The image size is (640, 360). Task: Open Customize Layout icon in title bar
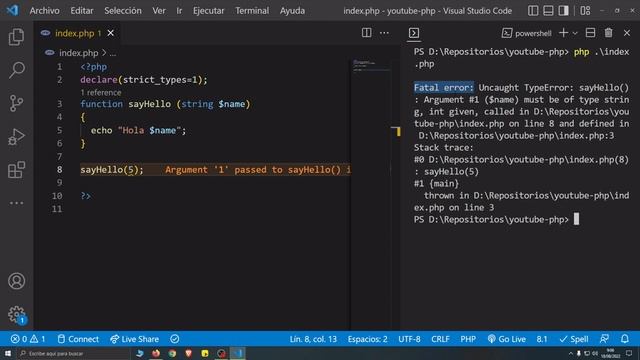pos(585,11)
